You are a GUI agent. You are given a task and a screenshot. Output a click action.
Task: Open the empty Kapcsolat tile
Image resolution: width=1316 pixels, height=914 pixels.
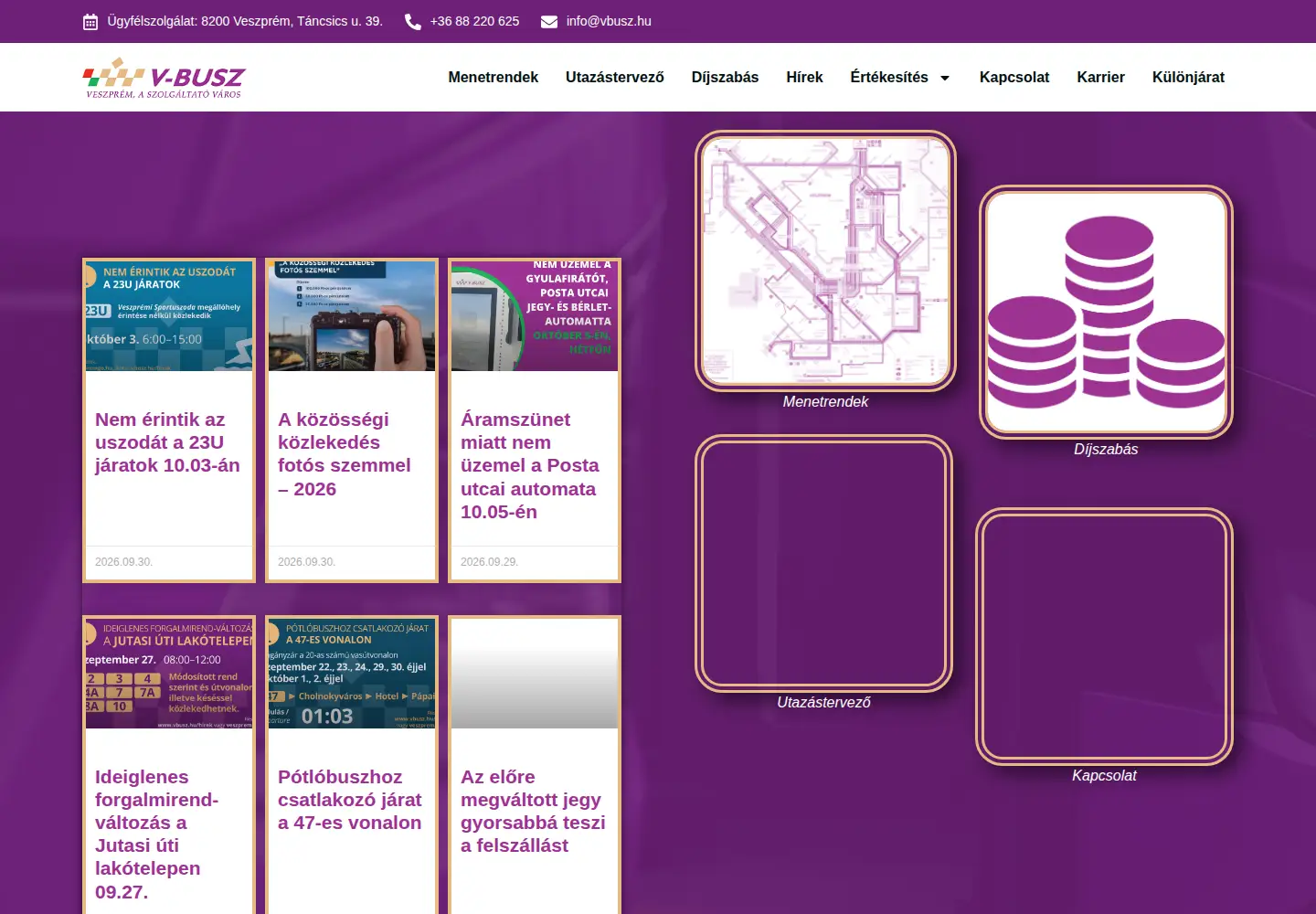click(x=1104, y=636)
